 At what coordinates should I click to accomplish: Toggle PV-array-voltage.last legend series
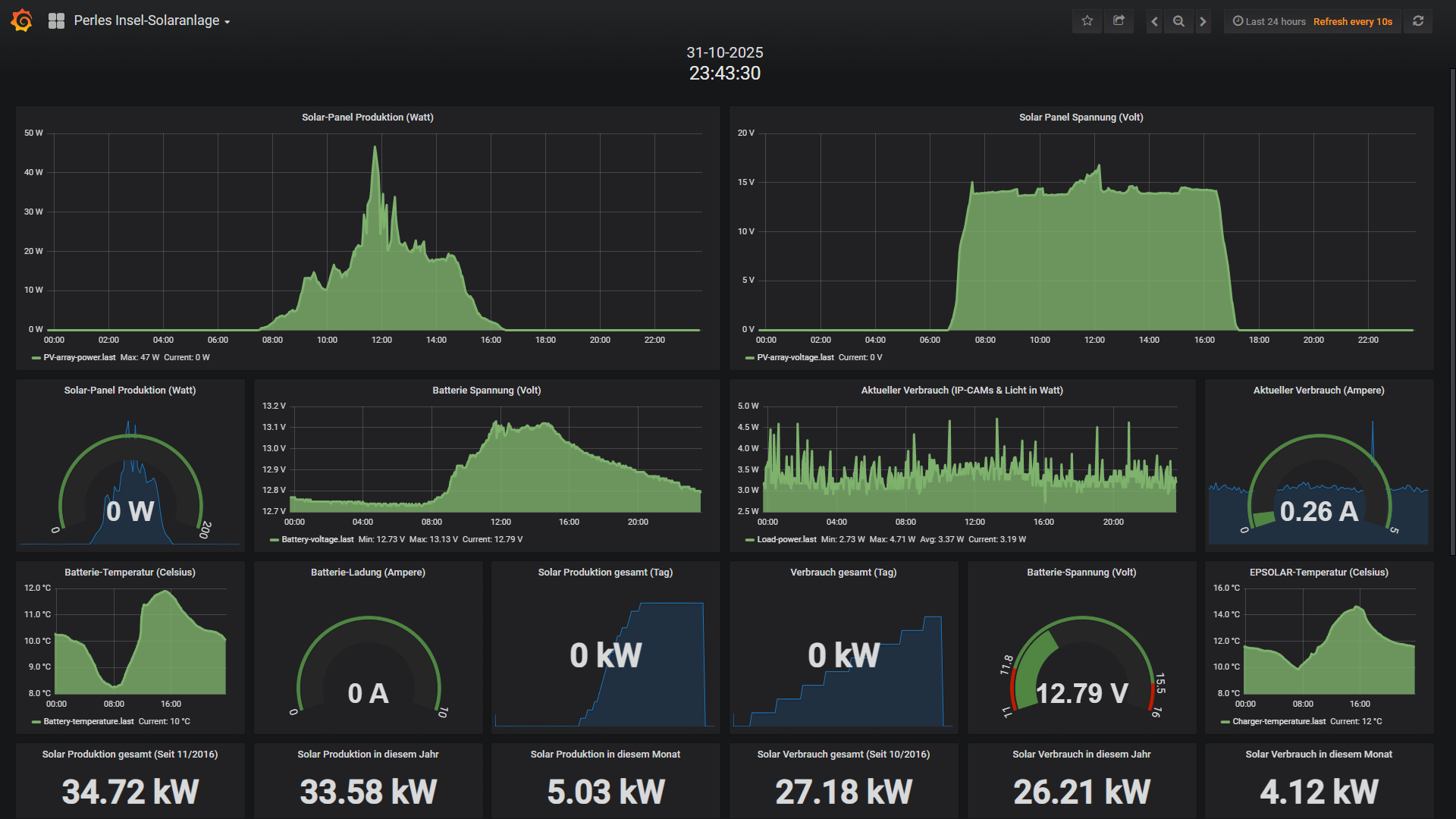tap(795, 357)
